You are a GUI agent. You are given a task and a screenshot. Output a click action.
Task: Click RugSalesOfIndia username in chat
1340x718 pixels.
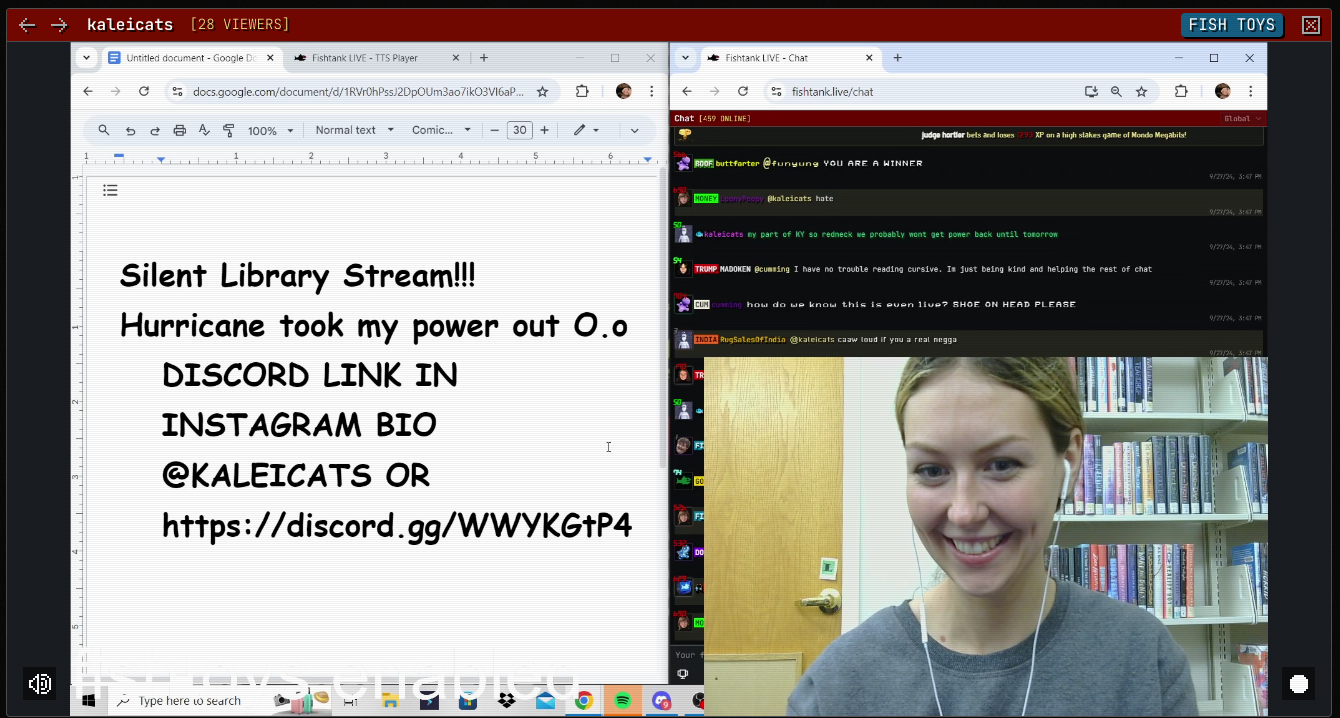pyautogui.click(x=753, y=340)
